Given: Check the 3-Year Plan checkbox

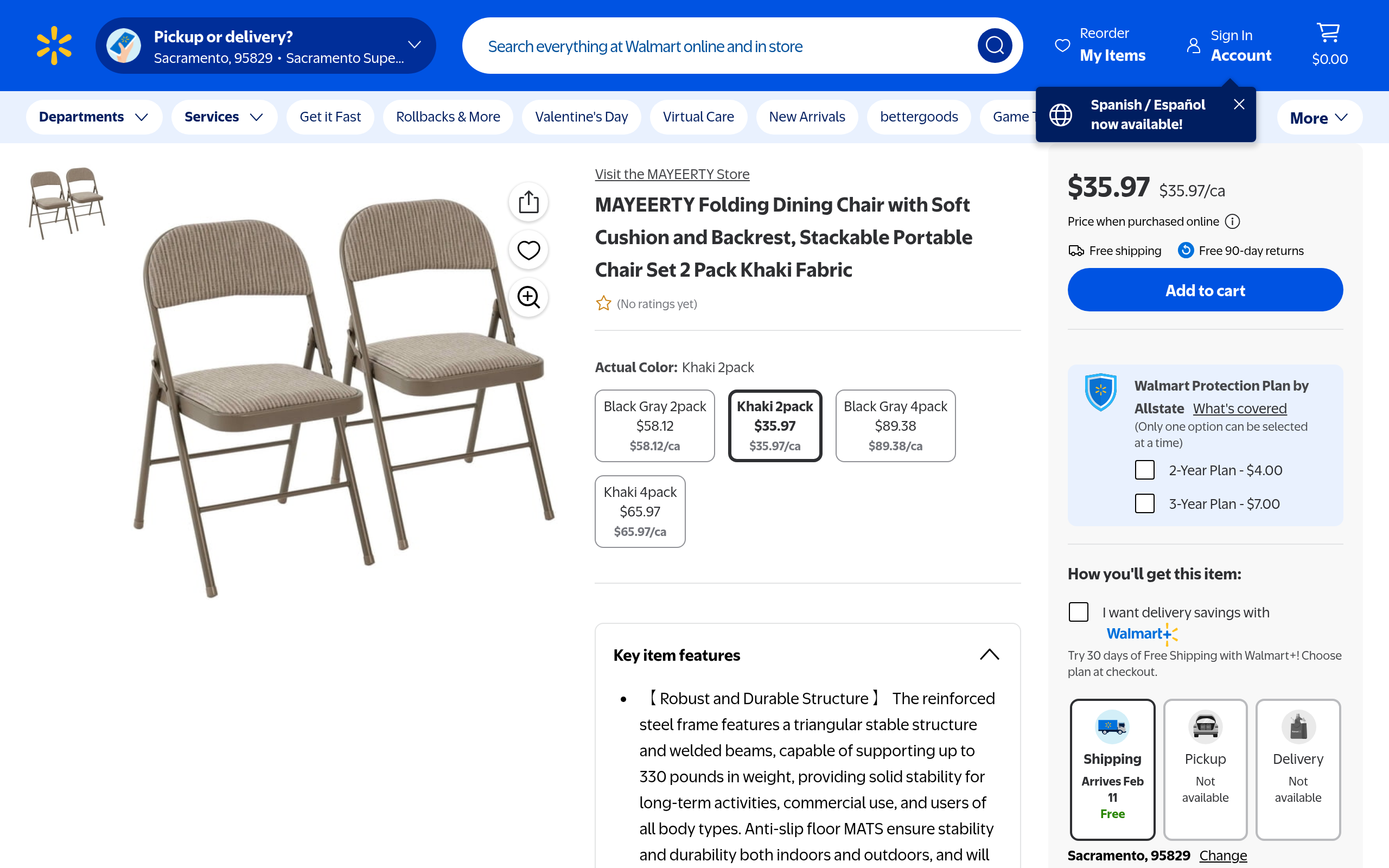Looking at the screenshot, I should [1144, 503].
